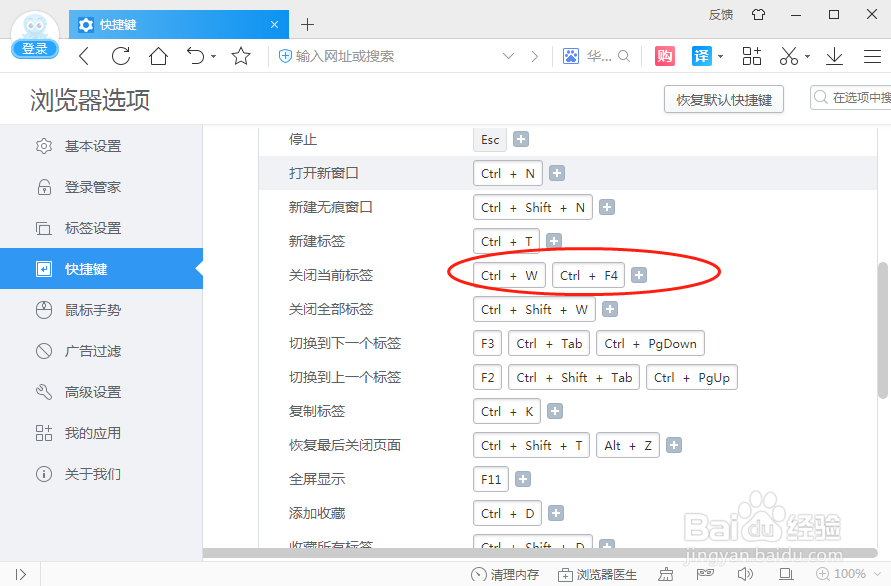Click the Ctrl + PgDown shortcut box
Screen dimensions: 891x586
coord(651,343)
